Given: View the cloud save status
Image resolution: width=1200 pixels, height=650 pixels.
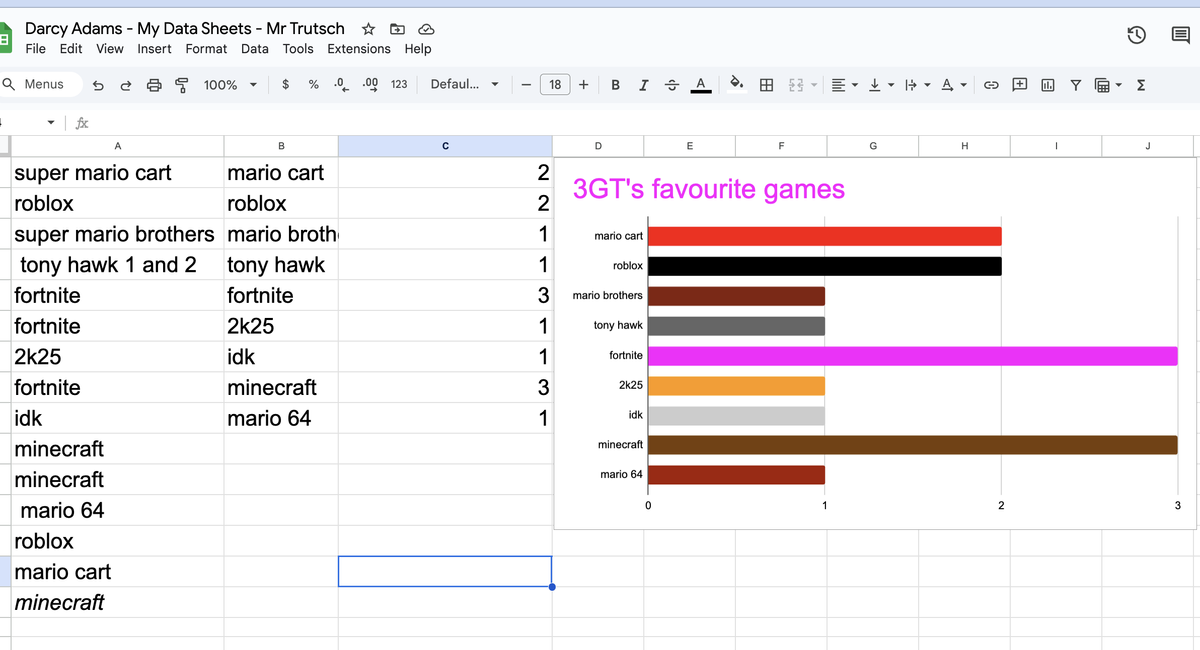Looking at the screenshot, I should point(425,29).
